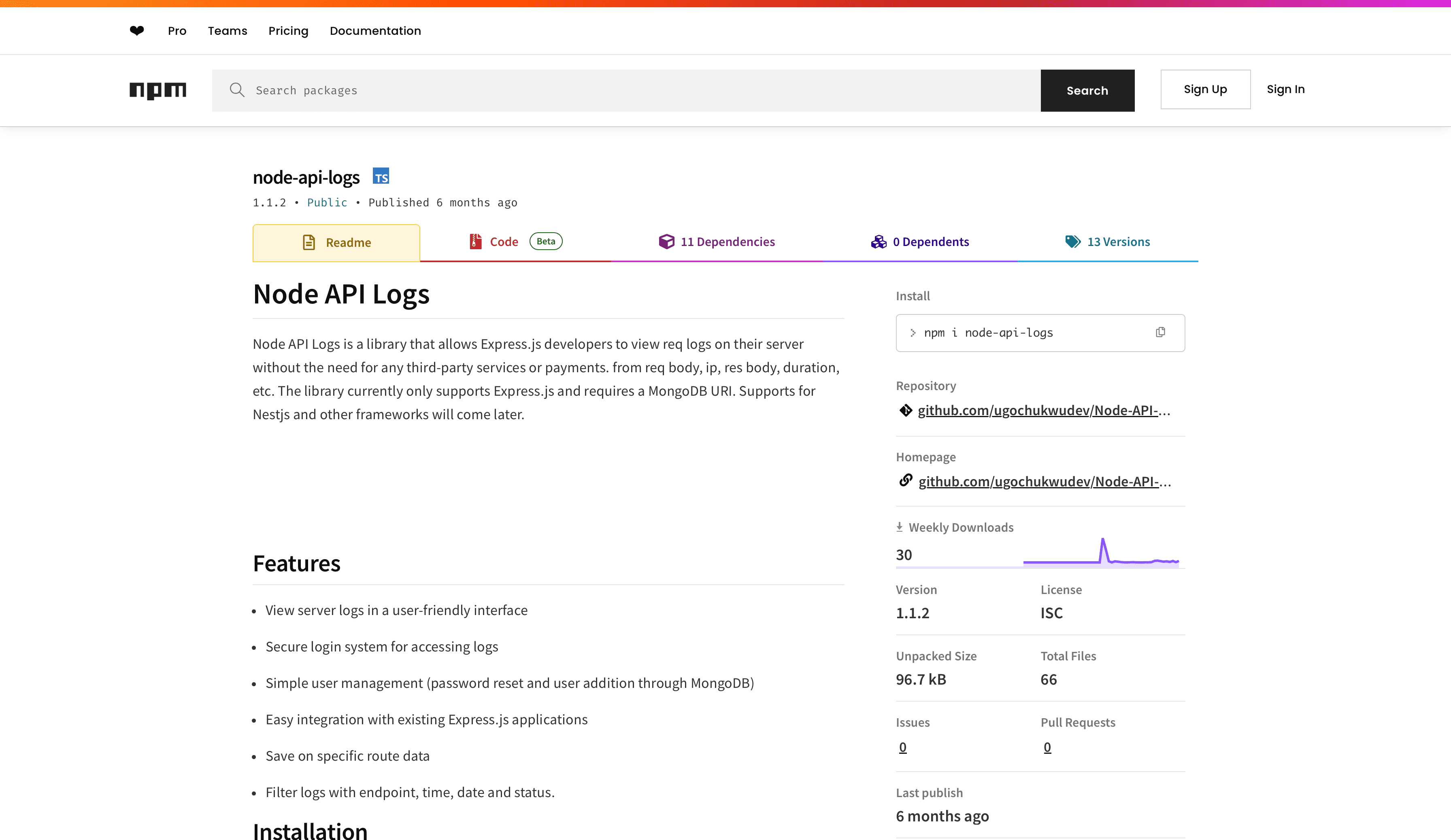
Task: Click the npm logo
Action: tap(157, 90)
